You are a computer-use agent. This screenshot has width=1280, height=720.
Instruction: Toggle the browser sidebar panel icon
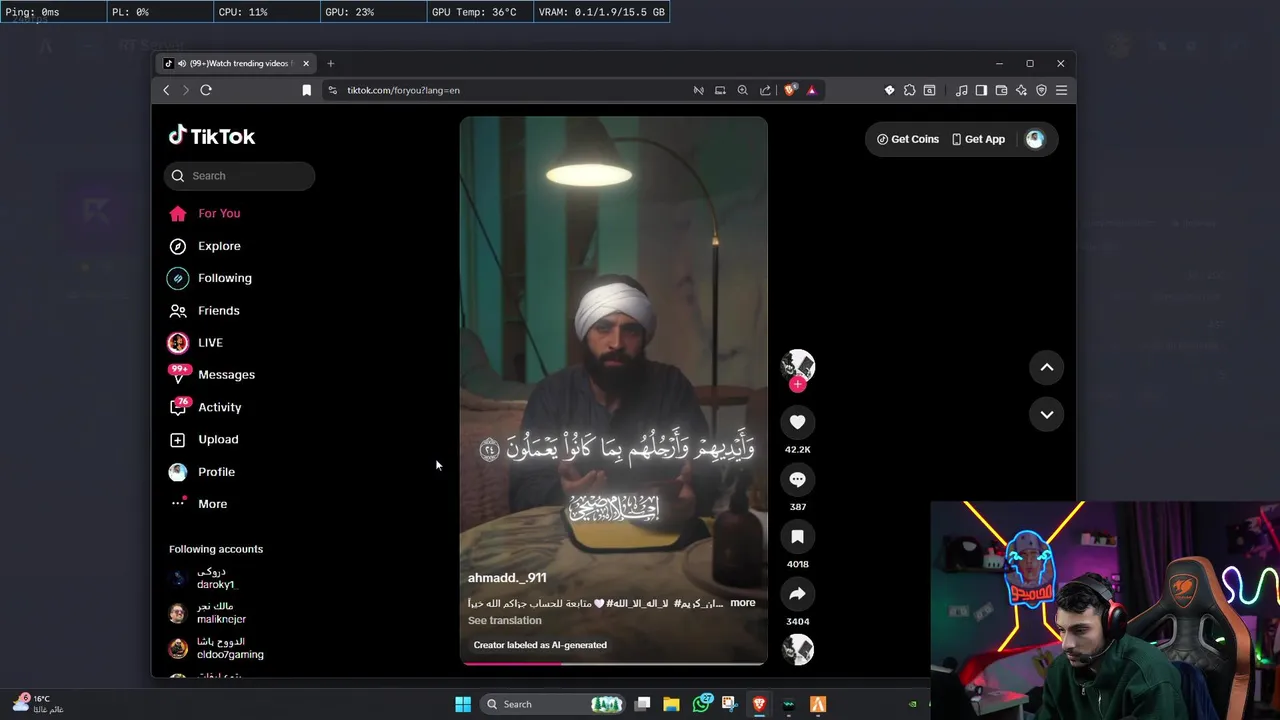[981, 90]
